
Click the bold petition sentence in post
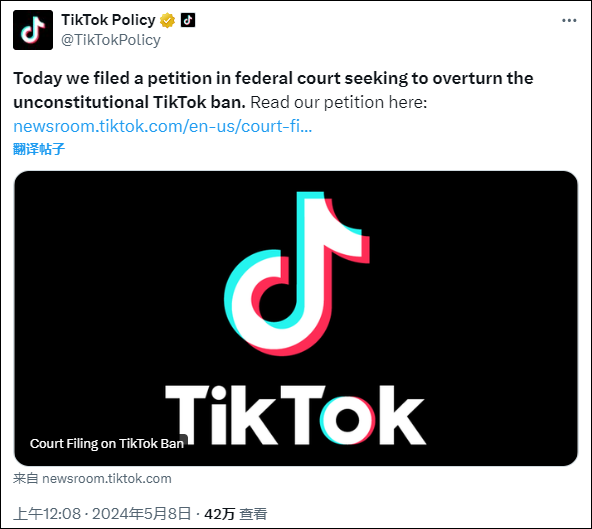tap(273, 90)
